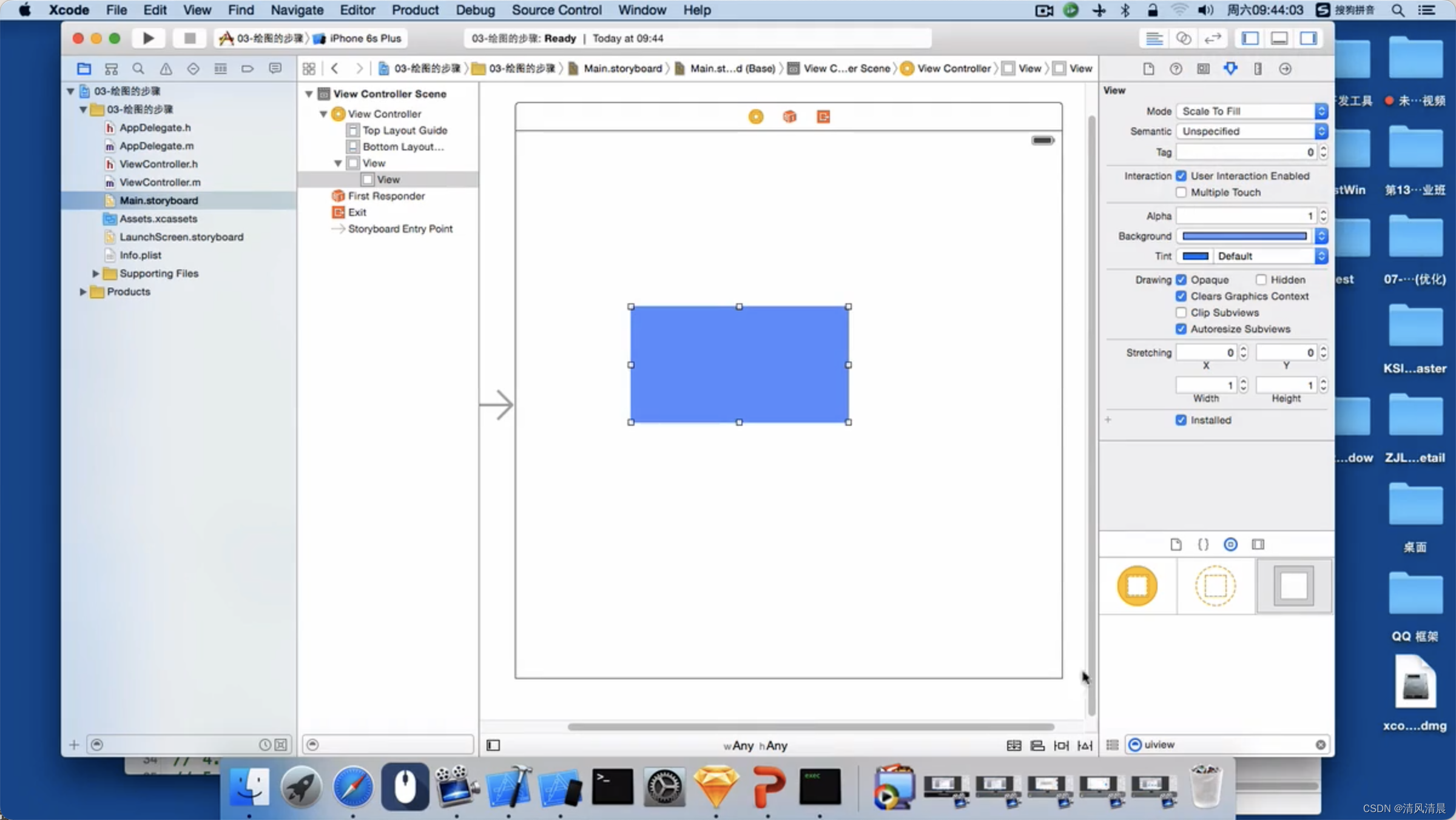Show the Identity inspector
The height and width of the screenshot is (820, 1456).
tap(1203, 69)
